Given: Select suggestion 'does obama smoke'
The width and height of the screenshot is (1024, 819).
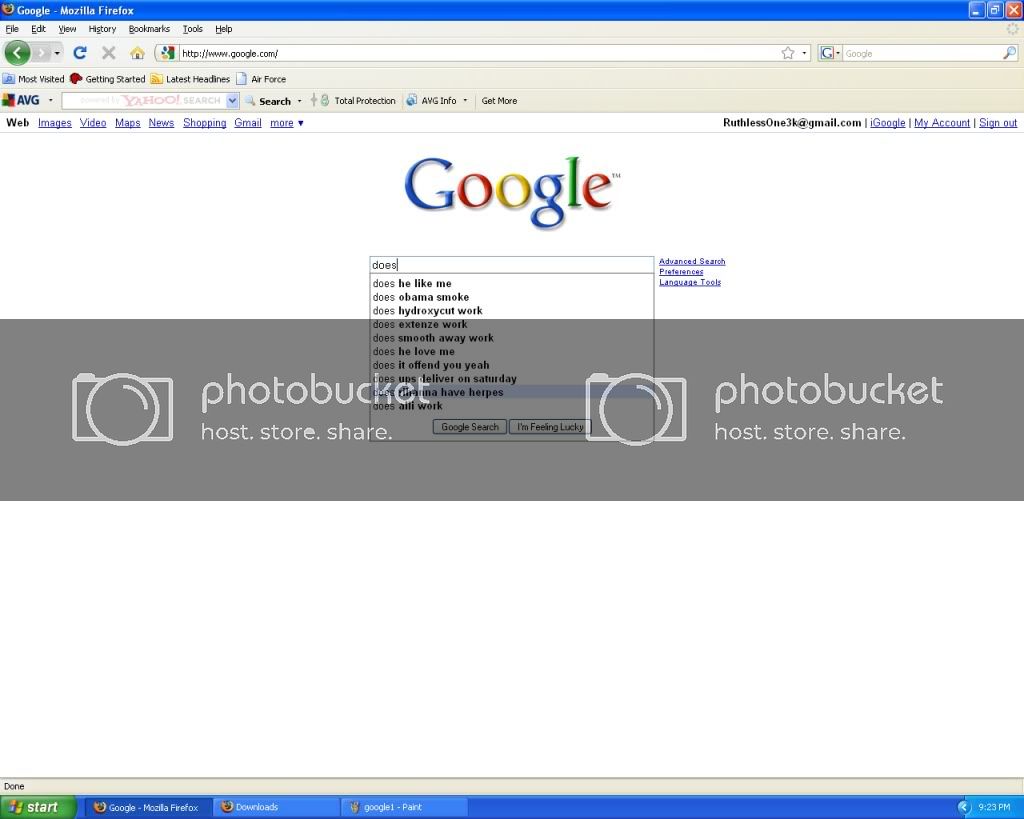Looking at the screenshot, I should point(511,297).
